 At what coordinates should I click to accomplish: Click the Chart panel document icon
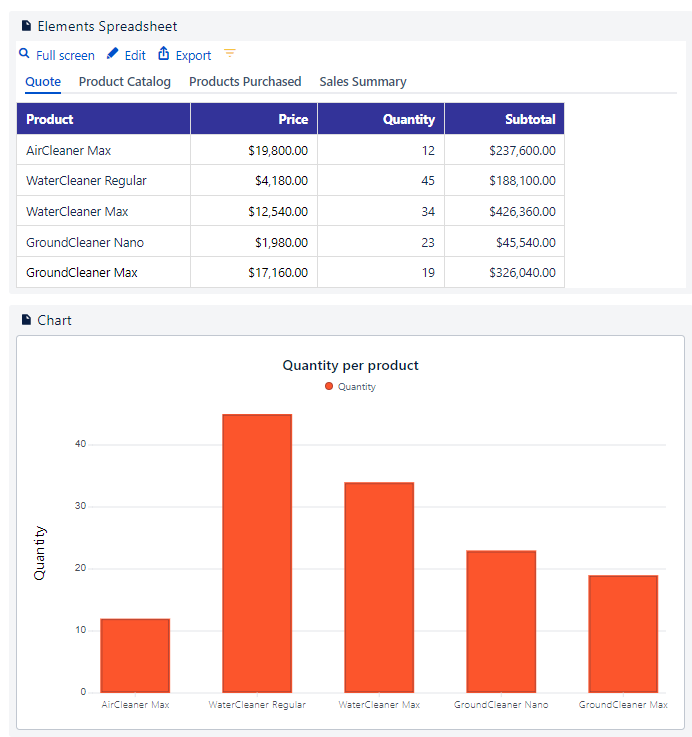tap(27, 320)
